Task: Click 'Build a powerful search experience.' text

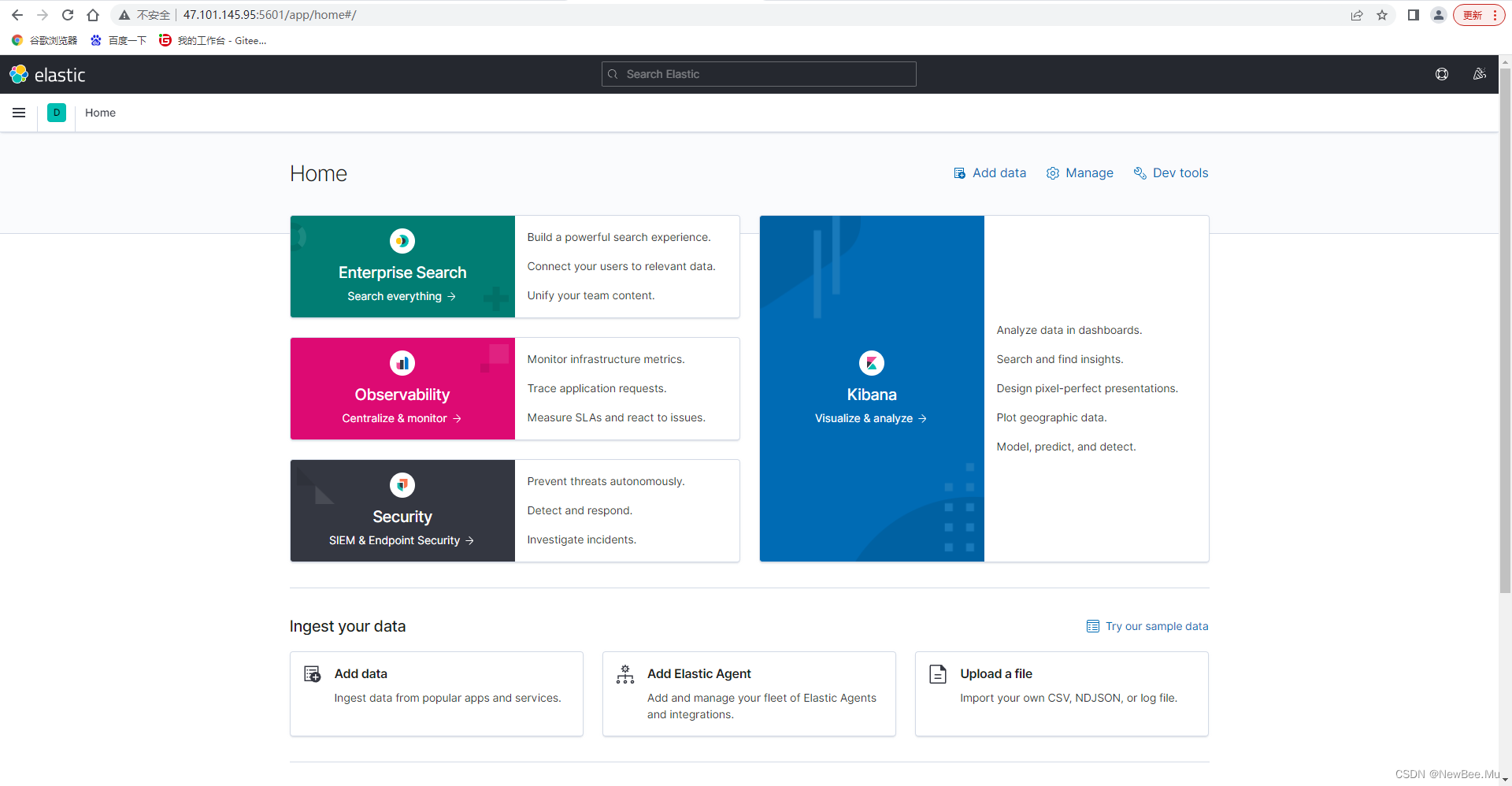Action: pos(619,237)
